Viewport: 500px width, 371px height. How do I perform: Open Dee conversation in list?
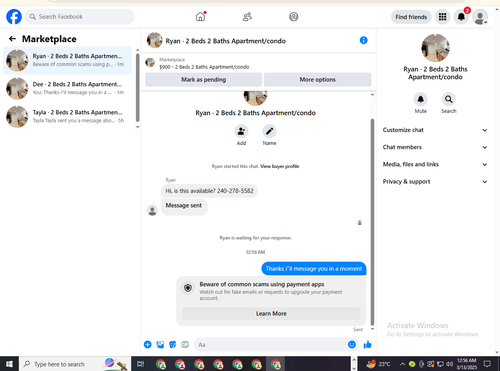[68, 88]
